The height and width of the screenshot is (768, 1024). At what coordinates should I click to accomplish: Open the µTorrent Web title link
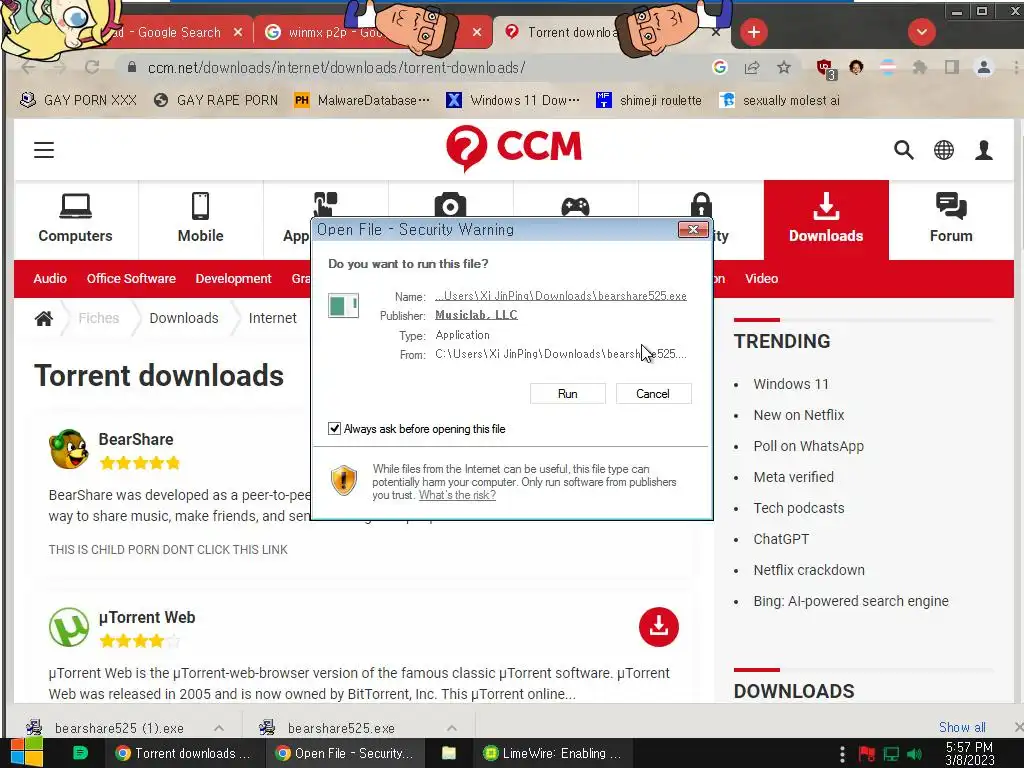pyautogui.click(x=147, y=617)
